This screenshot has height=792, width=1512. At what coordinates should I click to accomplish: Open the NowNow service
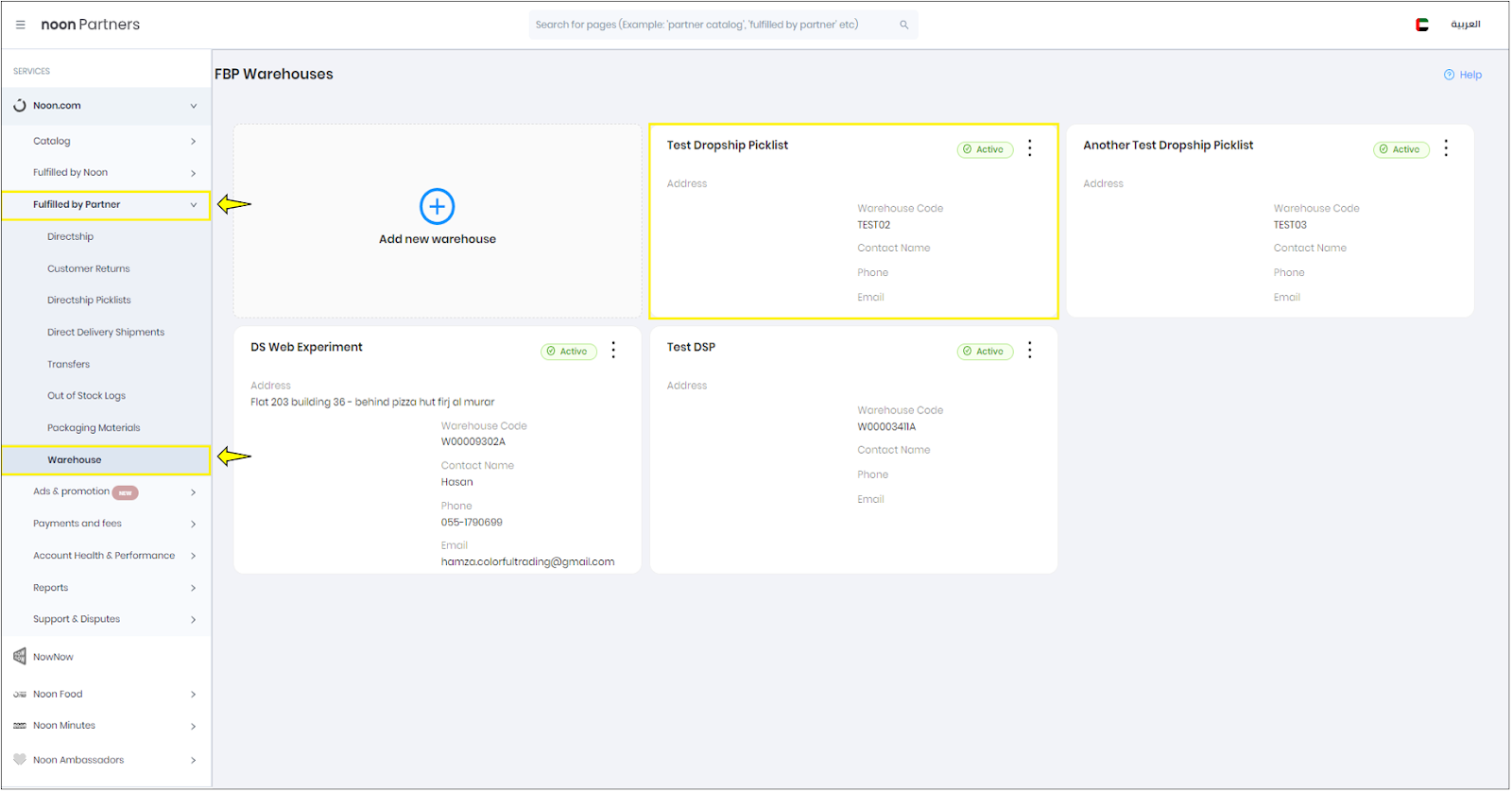(53, 657)
